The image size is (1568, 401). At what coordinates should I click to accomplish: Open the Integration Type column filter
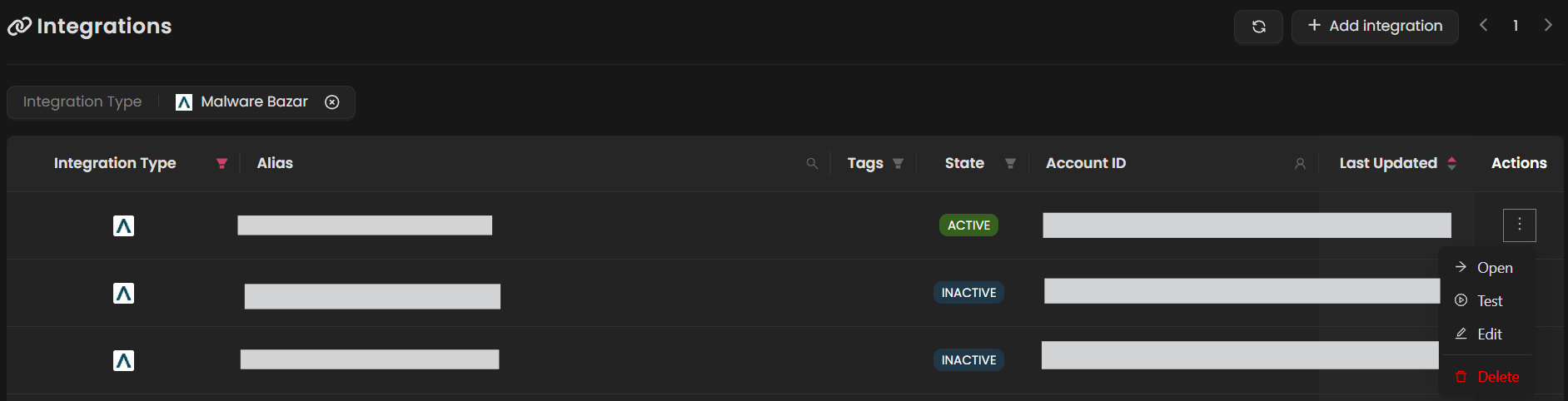click(x=222, y=164)
